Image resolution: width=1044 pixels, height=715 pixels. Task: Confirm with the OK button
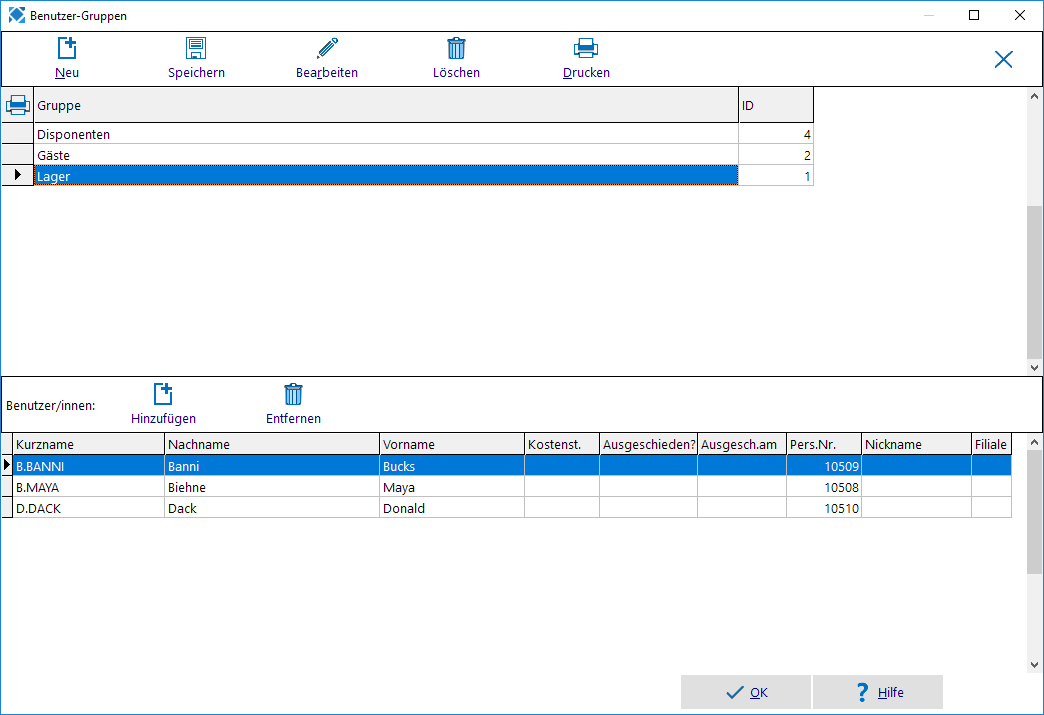pos(746,692)
